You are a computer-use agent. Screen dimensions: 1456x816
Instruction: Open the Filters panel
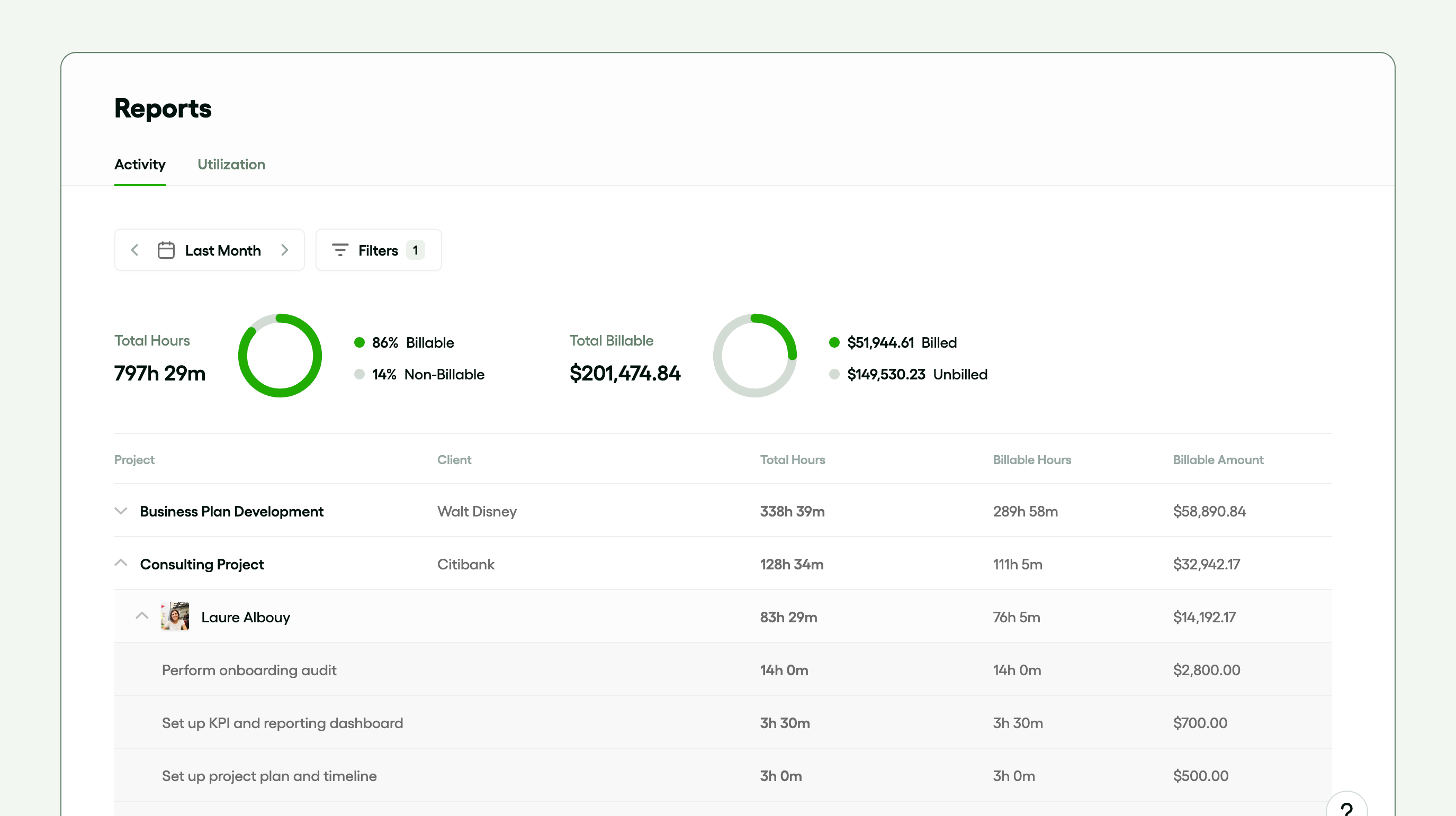[x=378, y=250]
